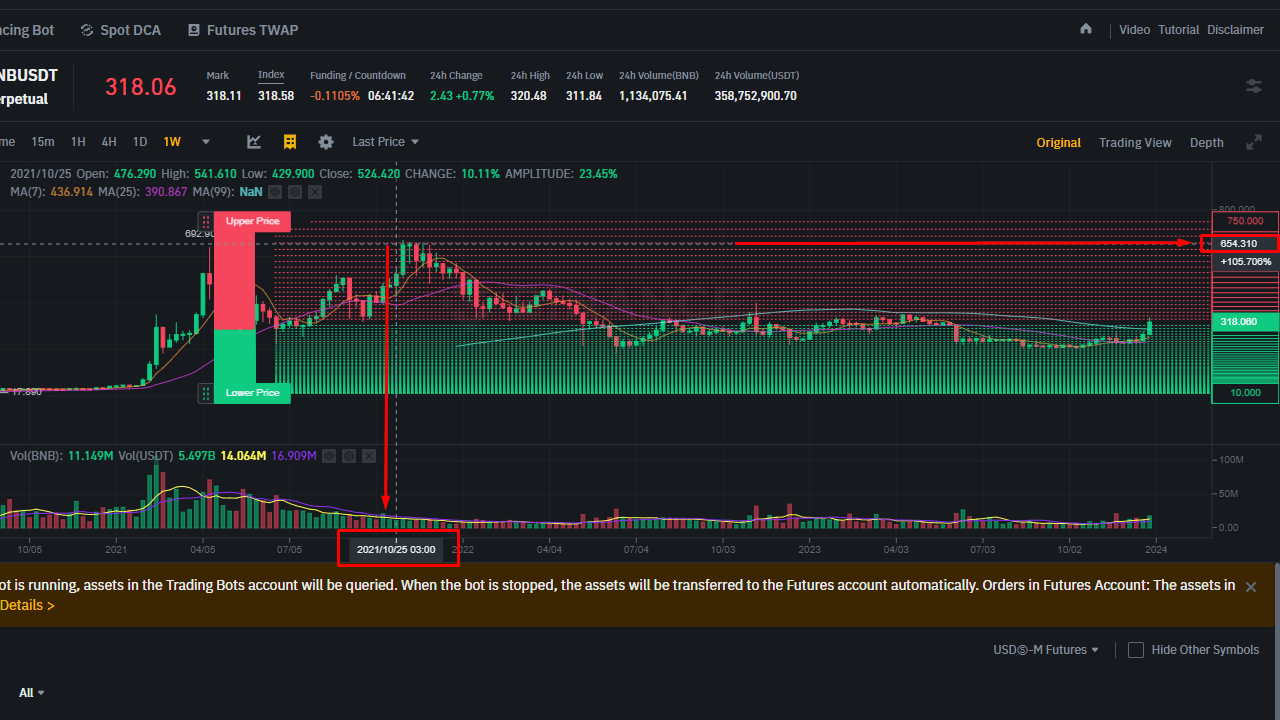Open Vol indicator settings gear
This screenshot has width=1280, height=720.
pos(349,456)
